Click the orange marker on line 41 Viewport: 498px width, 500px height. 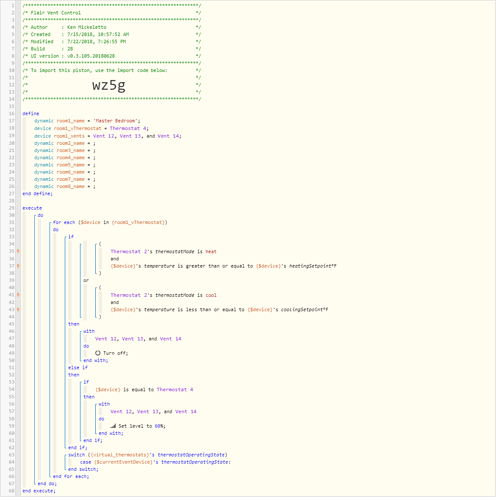pyautogui.click(x=18, y=296)
